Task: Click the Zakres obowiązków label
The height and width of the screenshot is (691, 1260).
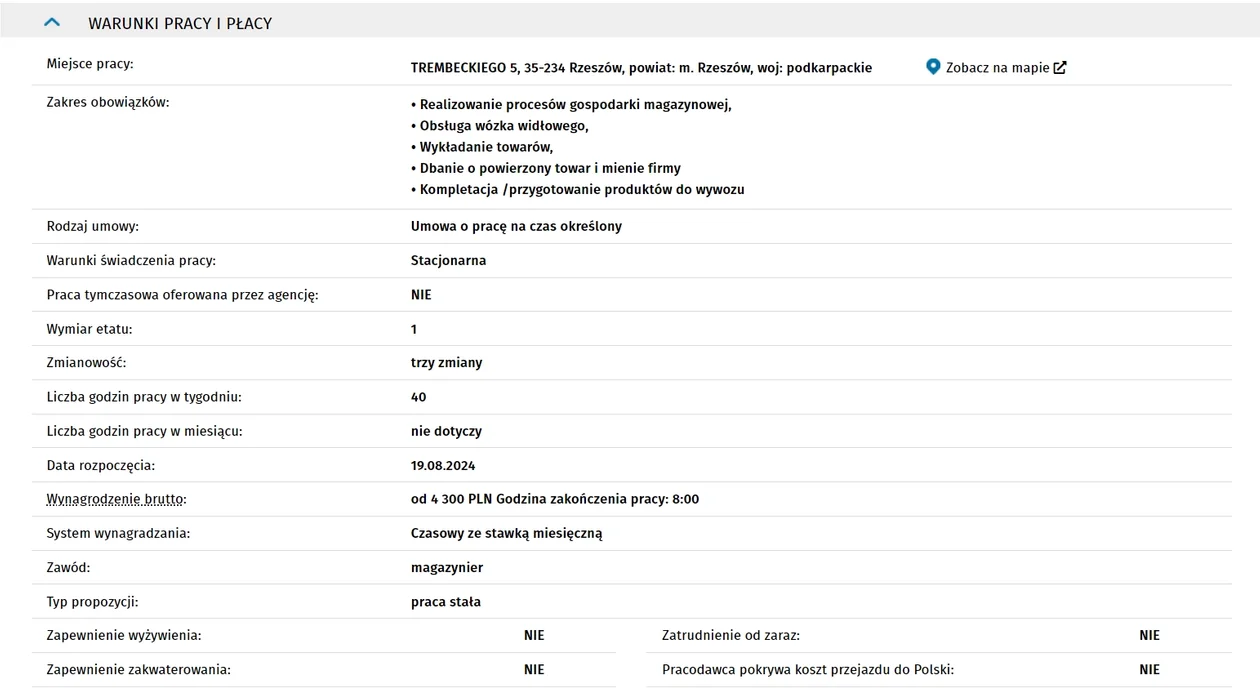Action: (x=108, y=102)
